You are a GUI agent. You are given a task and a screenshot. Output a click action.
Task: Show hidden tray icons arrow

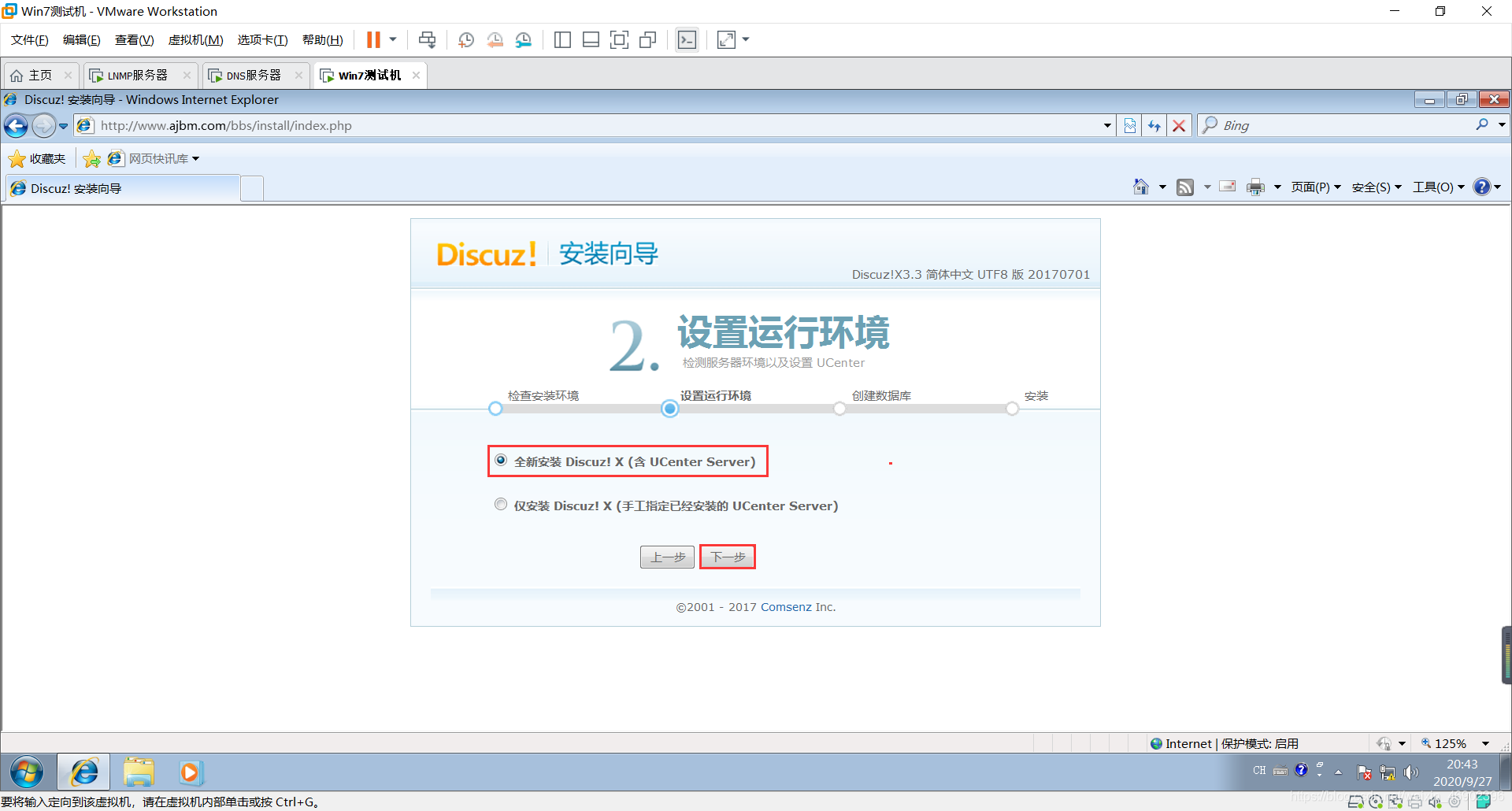click(1338, 772)
